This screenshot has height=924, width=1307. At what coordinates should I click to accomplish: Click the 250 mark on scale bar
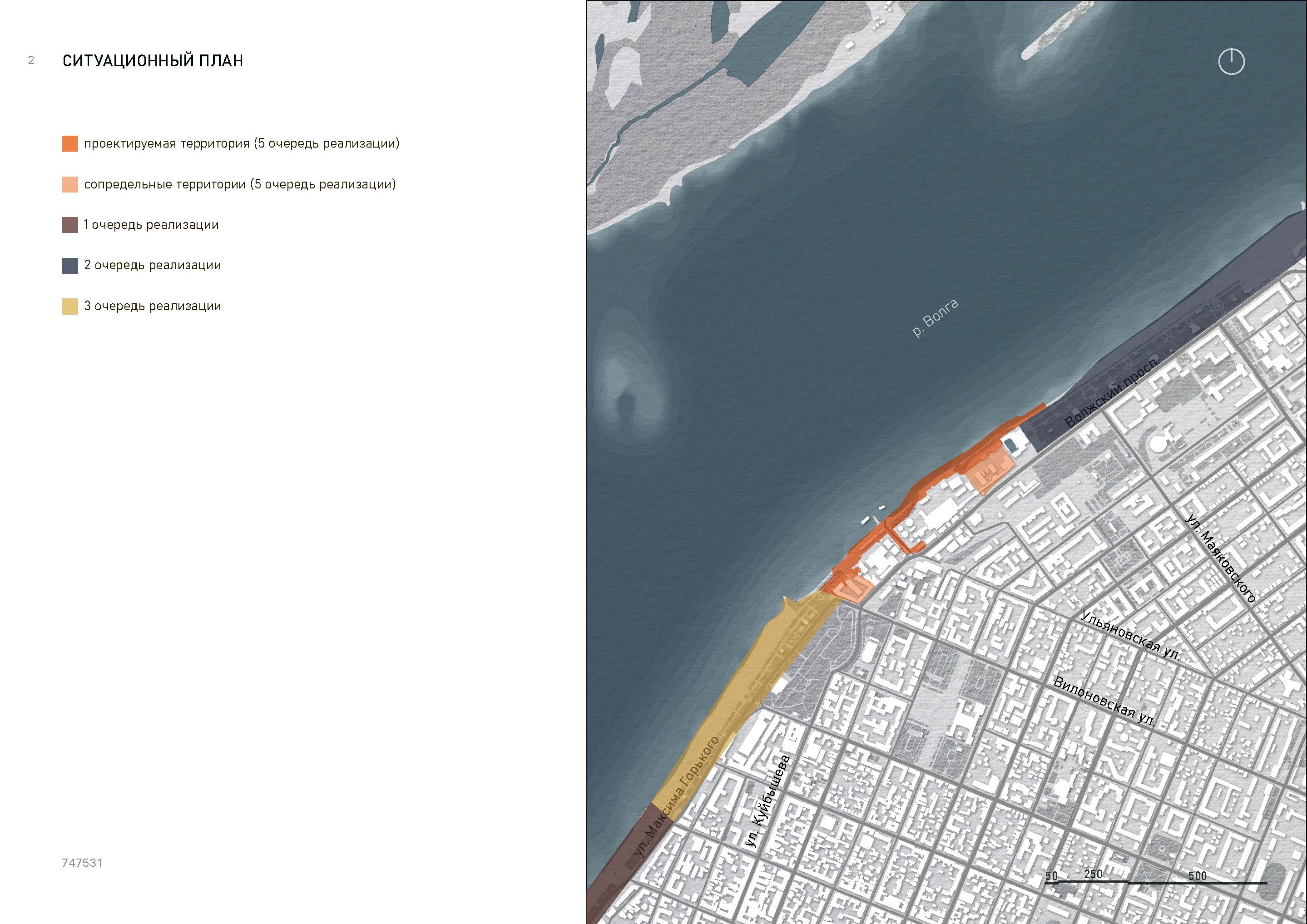[x=1093, y=874]
